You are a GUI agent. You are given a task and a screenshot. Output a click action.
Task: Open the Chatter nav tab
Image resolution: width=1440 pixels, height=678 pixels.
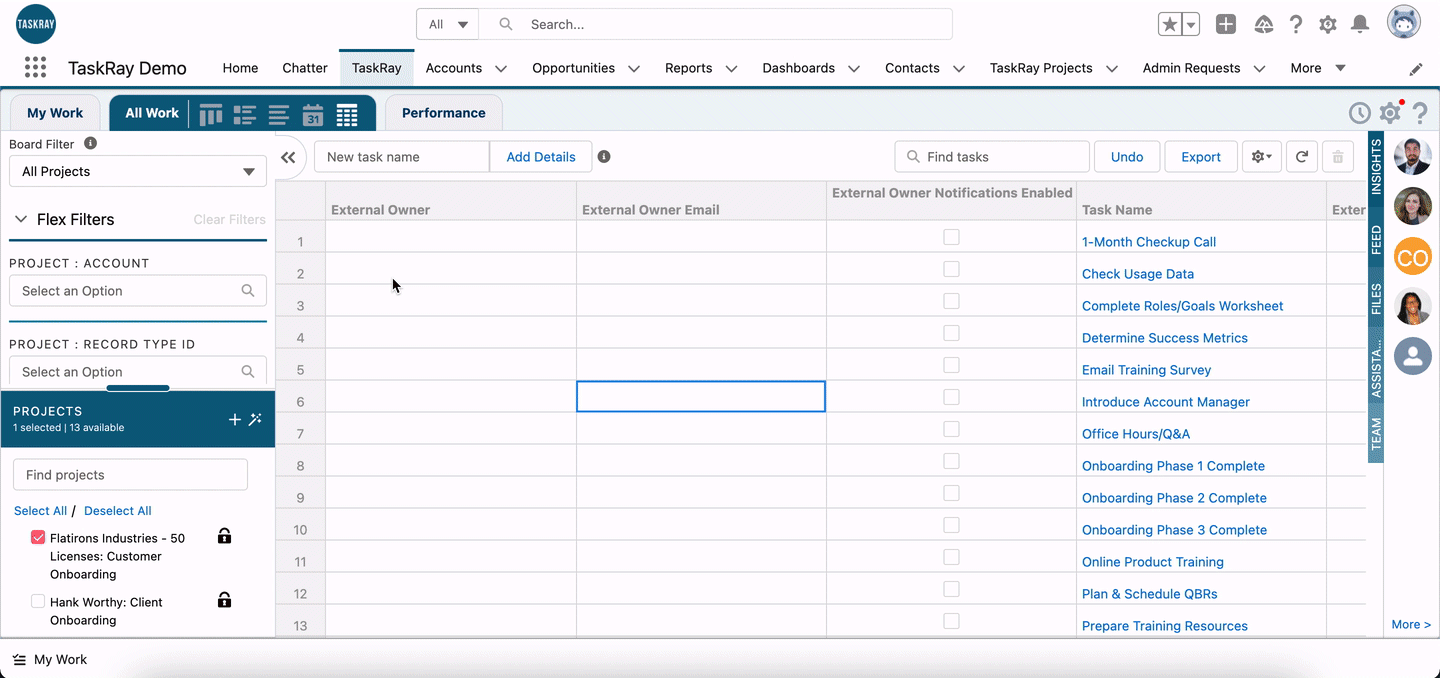[x=305, y=68]
